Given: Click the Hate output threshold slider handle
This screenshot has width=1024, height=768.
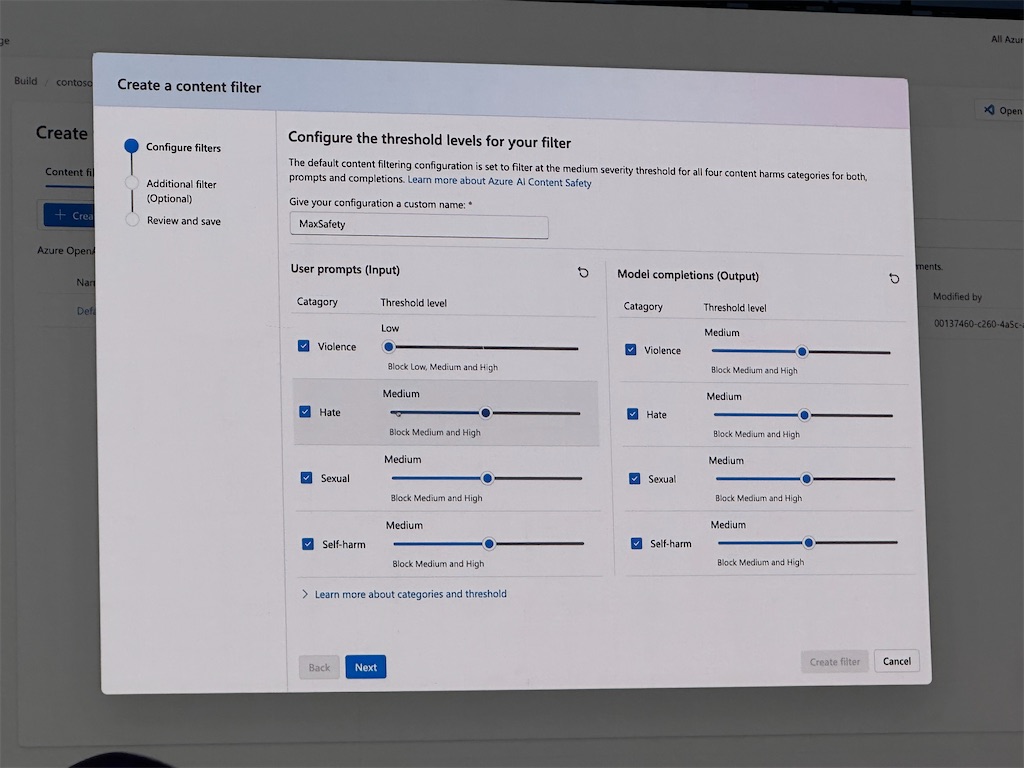Looking at the screenshot, I should pyautogui.click(x=804, y=415).
